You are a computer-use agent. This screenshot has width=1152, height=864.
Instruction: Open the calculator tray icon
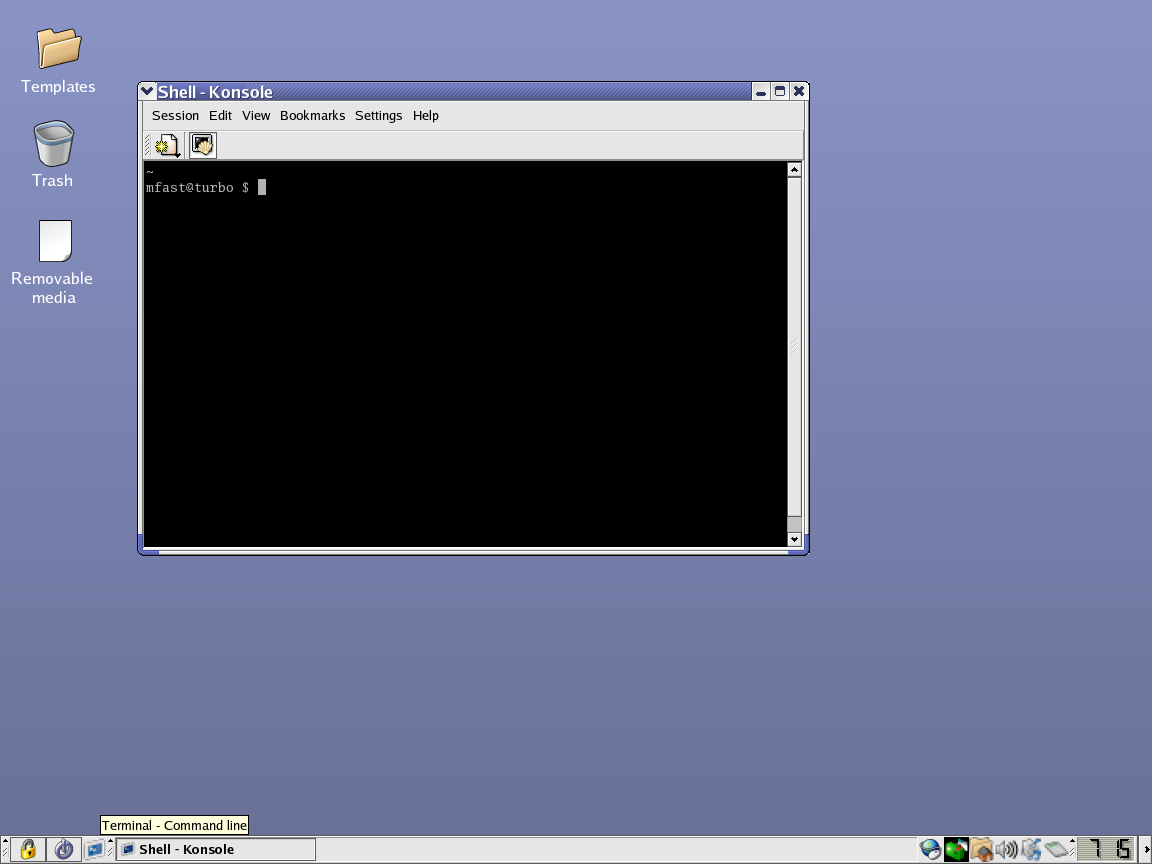[x=1057, y=849]
